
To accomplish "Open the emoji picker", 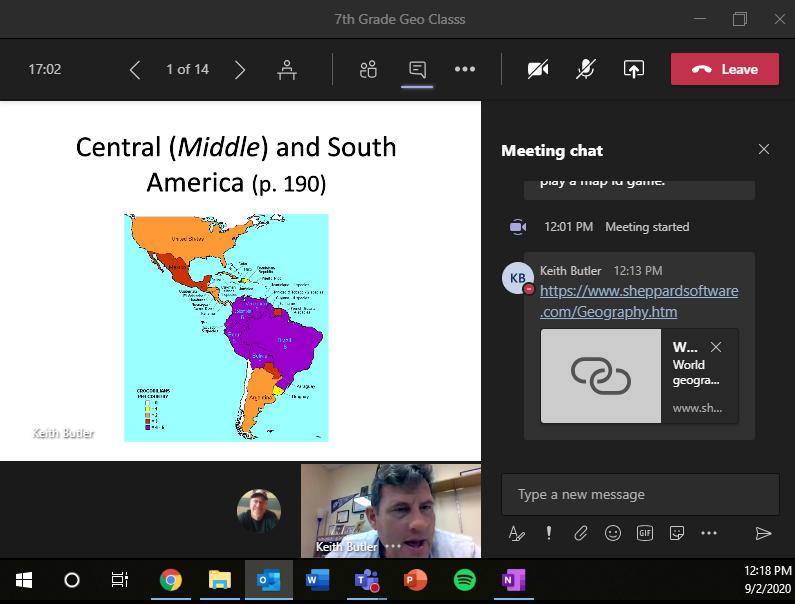I will 612,533.
